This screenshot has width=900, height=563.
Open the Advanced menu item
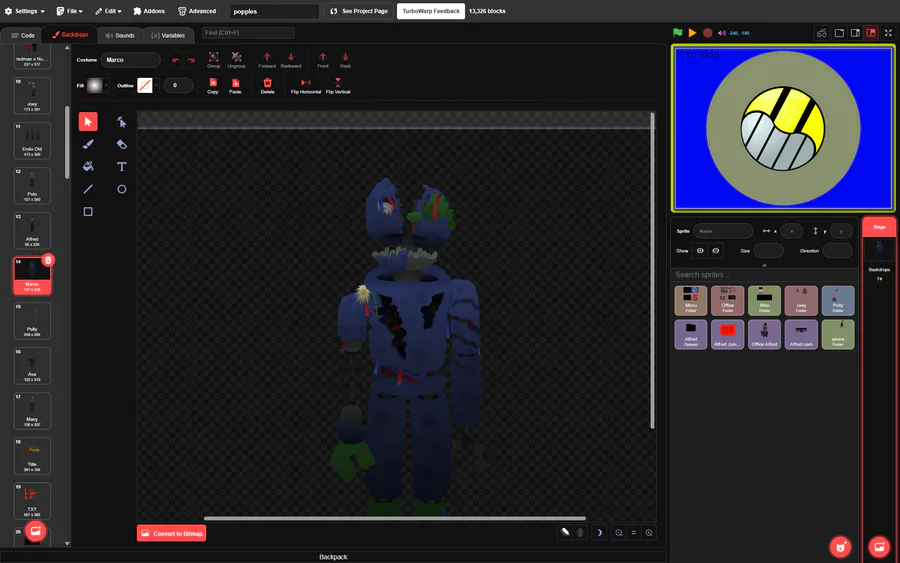tap(197, 11)
